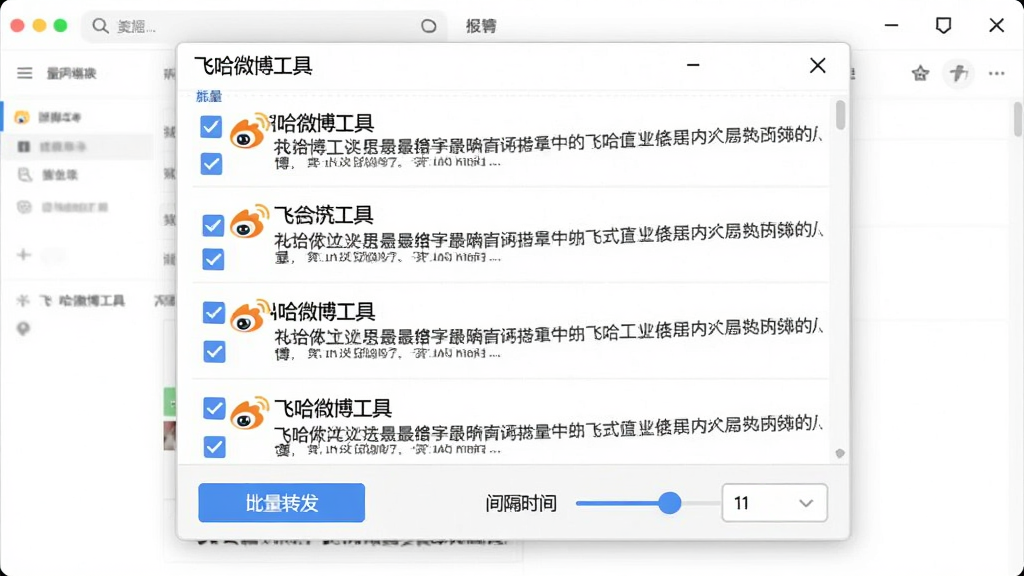1024x576 pixels.
Task: Select the Weibo icon item in the sidebar
Action: (22, 117)
